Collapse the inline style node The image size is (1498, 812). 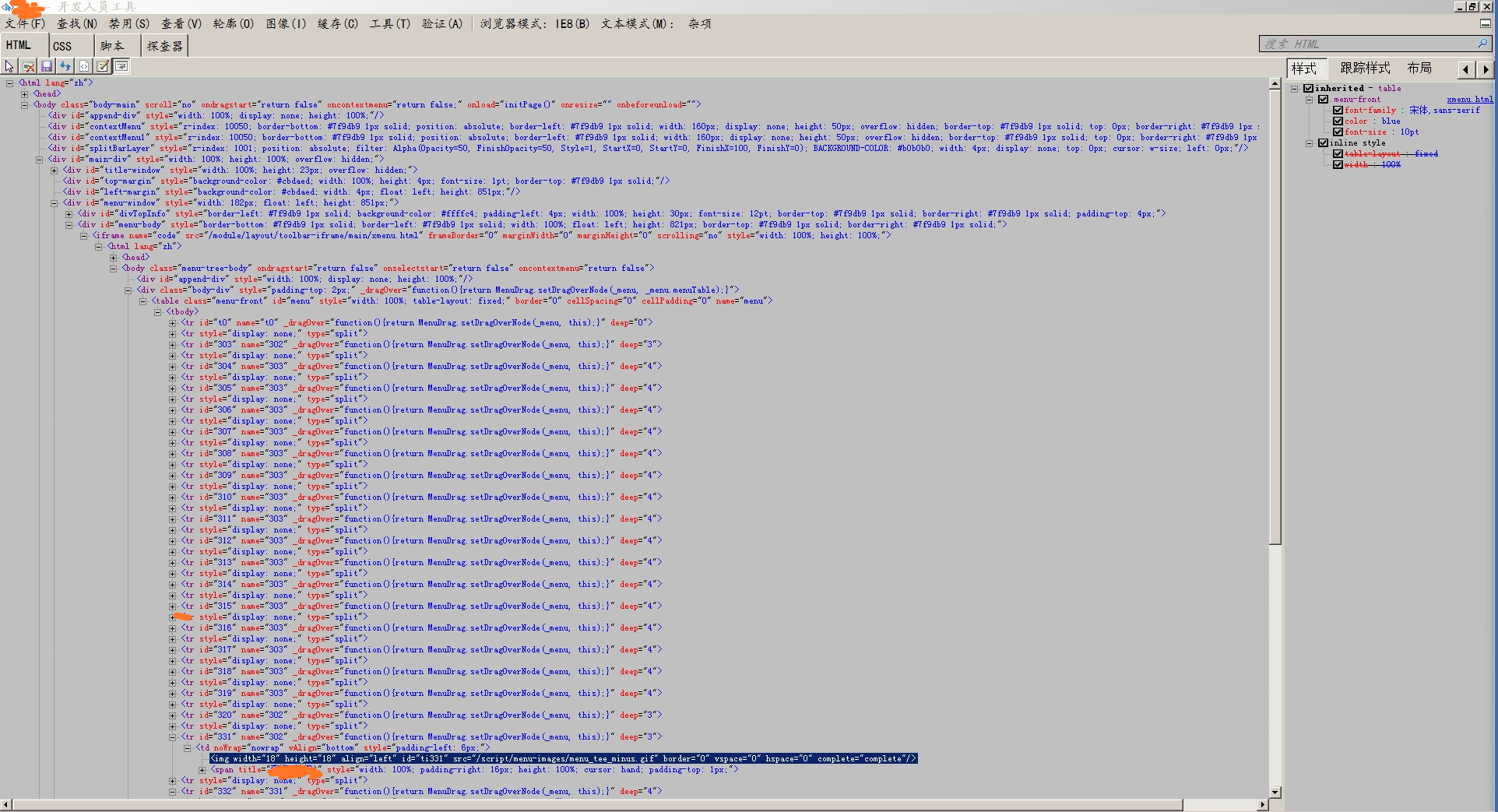tap(1310, 143)
